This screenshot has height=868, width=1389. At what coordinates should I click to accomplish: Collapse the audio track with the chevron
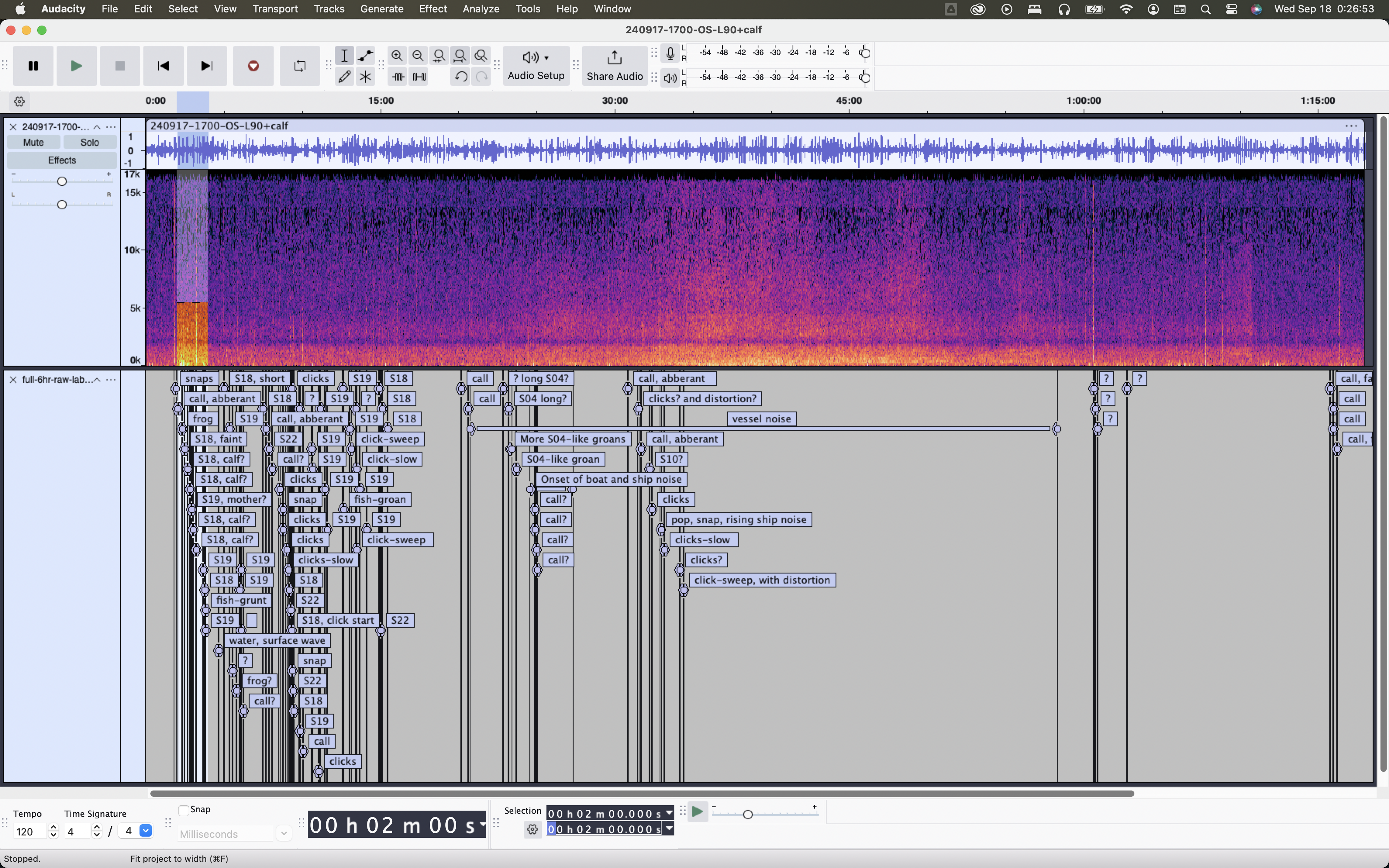[x=97, y=127]
